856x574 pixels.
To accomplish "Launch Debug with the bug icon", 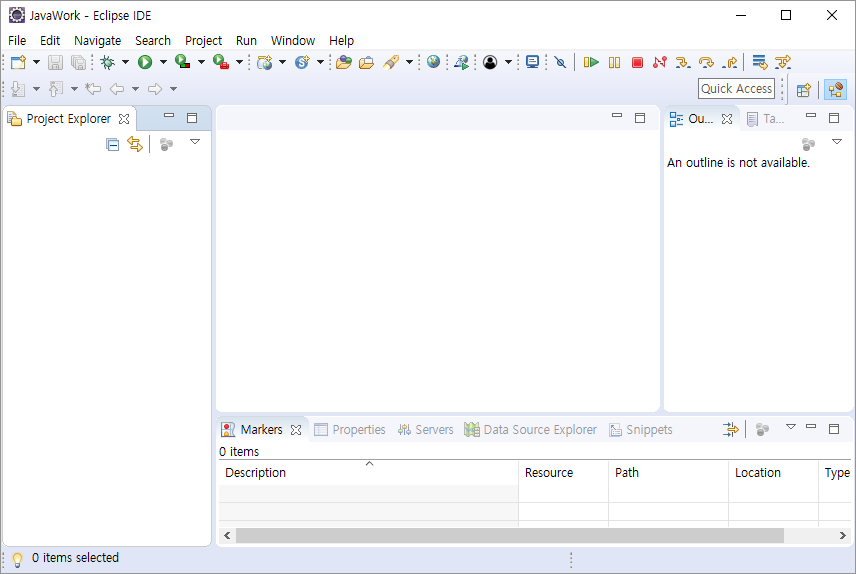I will tap(108, 62).
